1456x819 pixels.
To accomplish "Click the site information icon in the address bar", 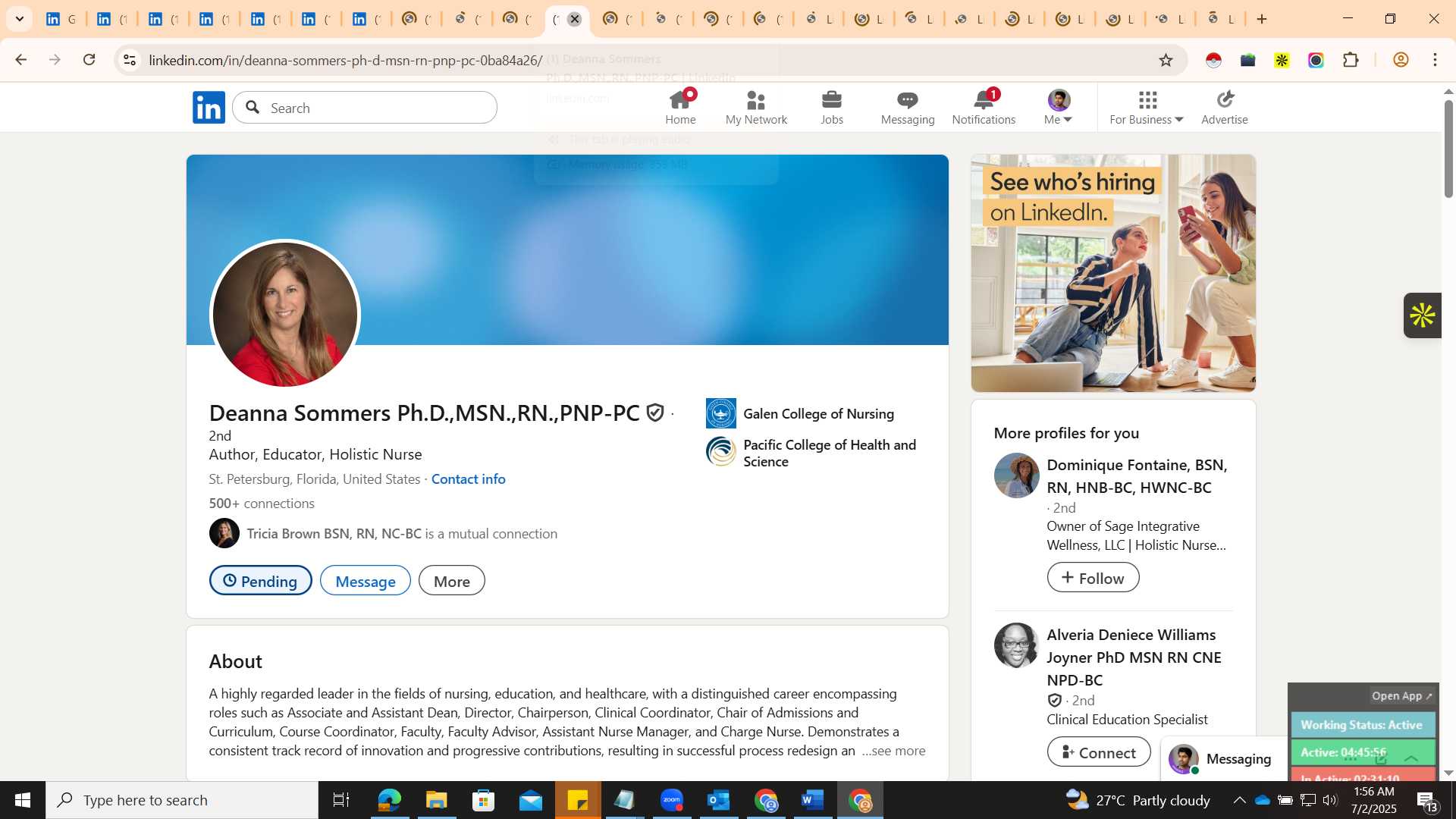I will [x=130, y=60].
